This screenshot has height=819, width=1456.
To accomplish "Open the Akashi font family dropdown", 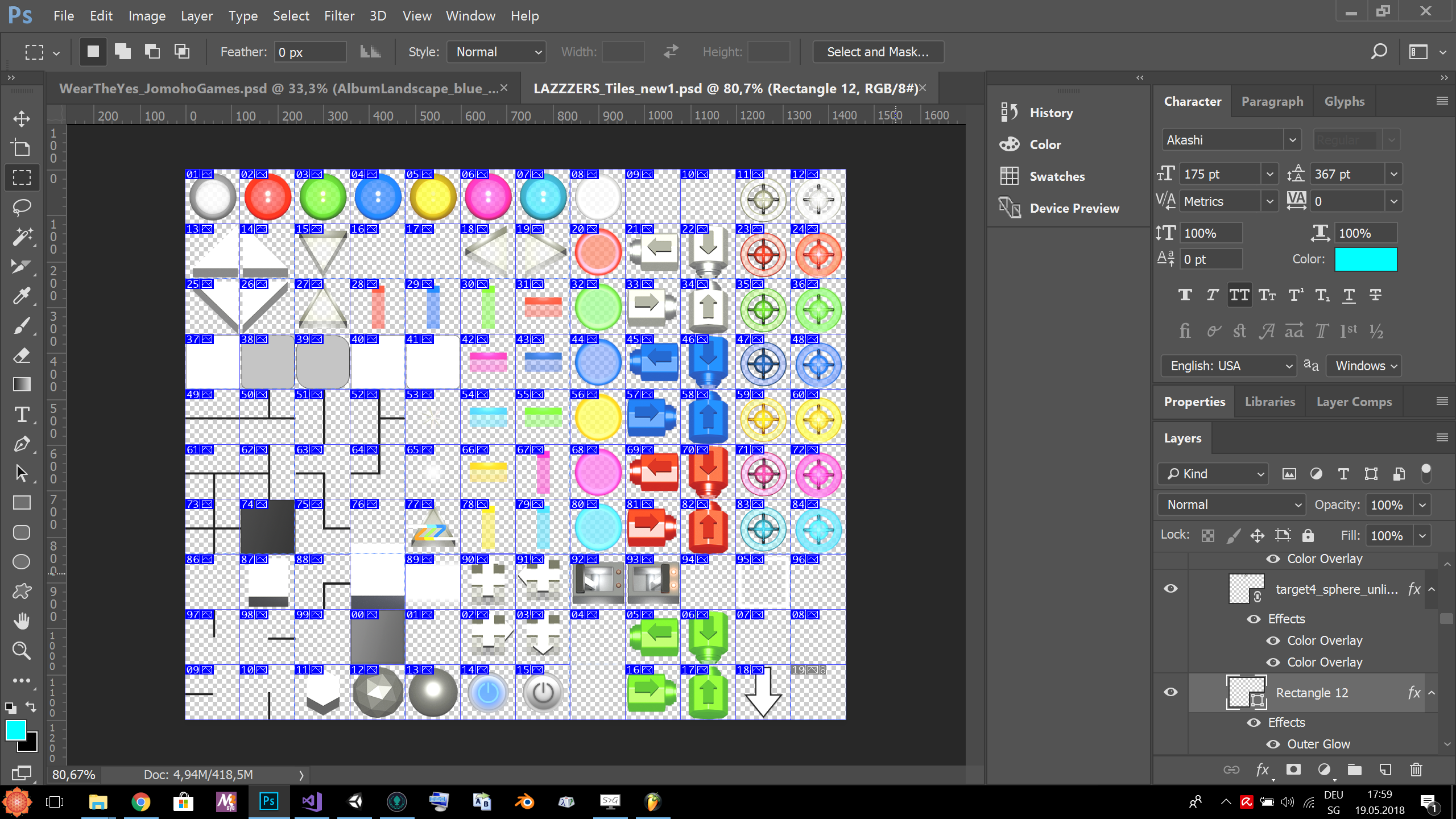I will coord(1292,140).
